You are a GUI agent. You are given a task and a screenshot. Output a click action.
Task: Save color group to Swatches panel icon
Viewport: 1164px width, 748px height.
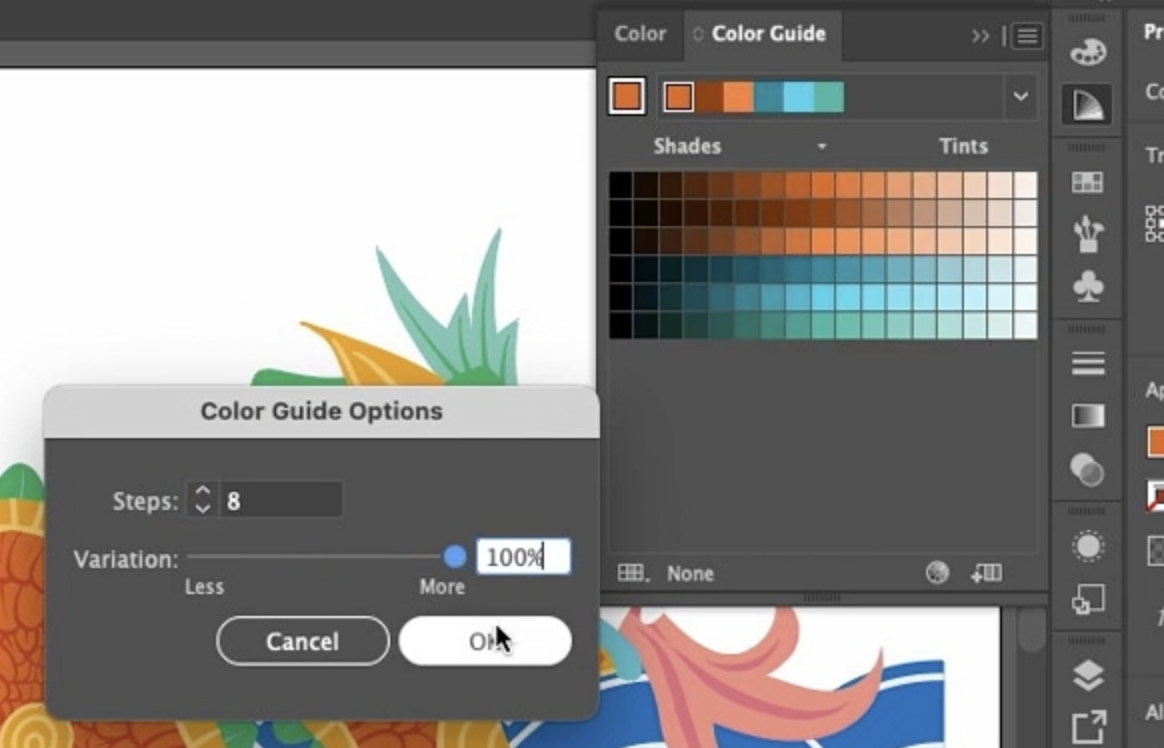987,573
